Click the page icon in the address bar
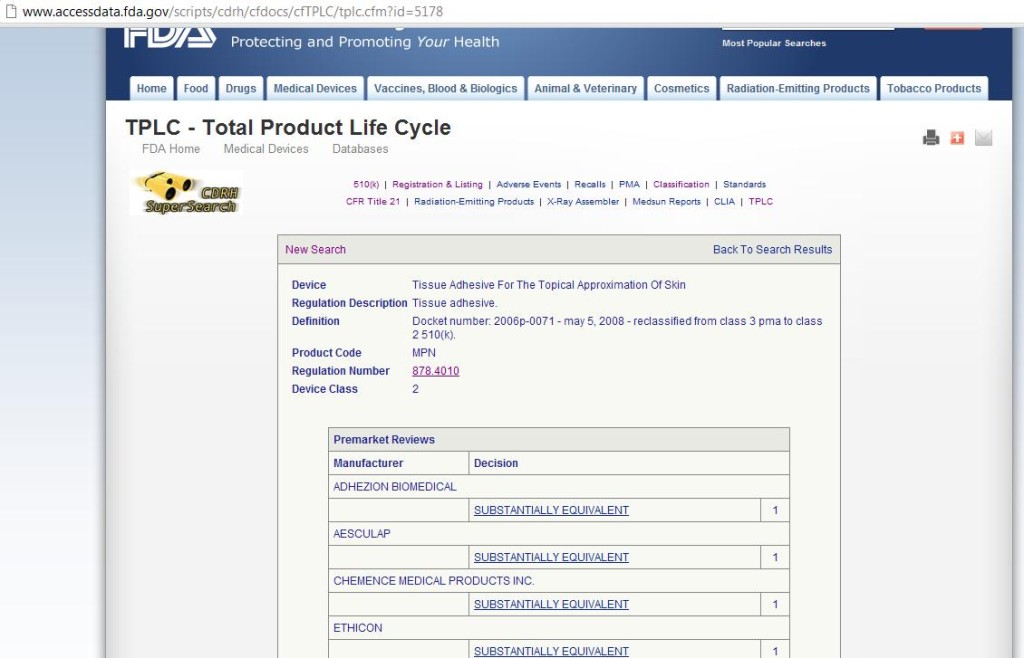Image resolution: width=1024 pixels, height=658 pixels. 10,13
